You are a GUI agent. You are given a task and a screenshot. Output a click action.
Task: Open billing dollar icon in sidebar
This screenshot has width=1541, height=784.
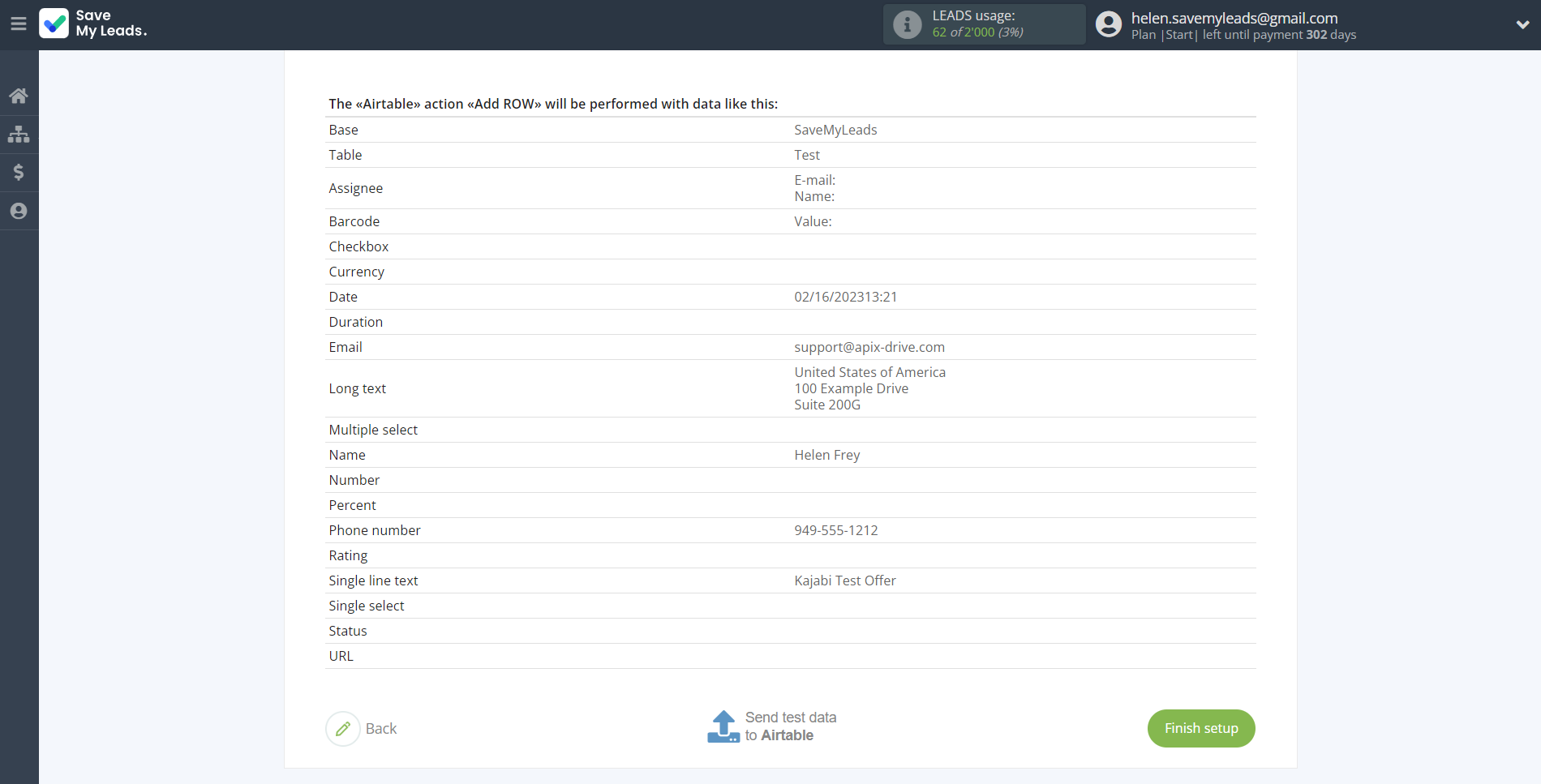click(19, 172)
